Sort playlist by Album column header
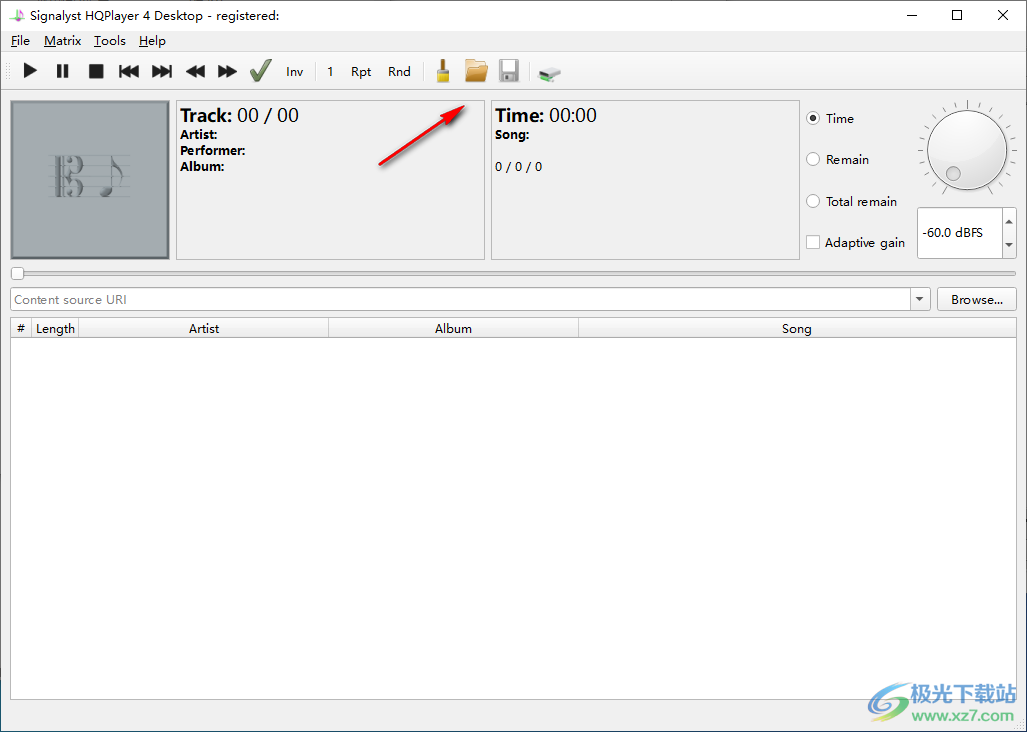 [453, 328]
